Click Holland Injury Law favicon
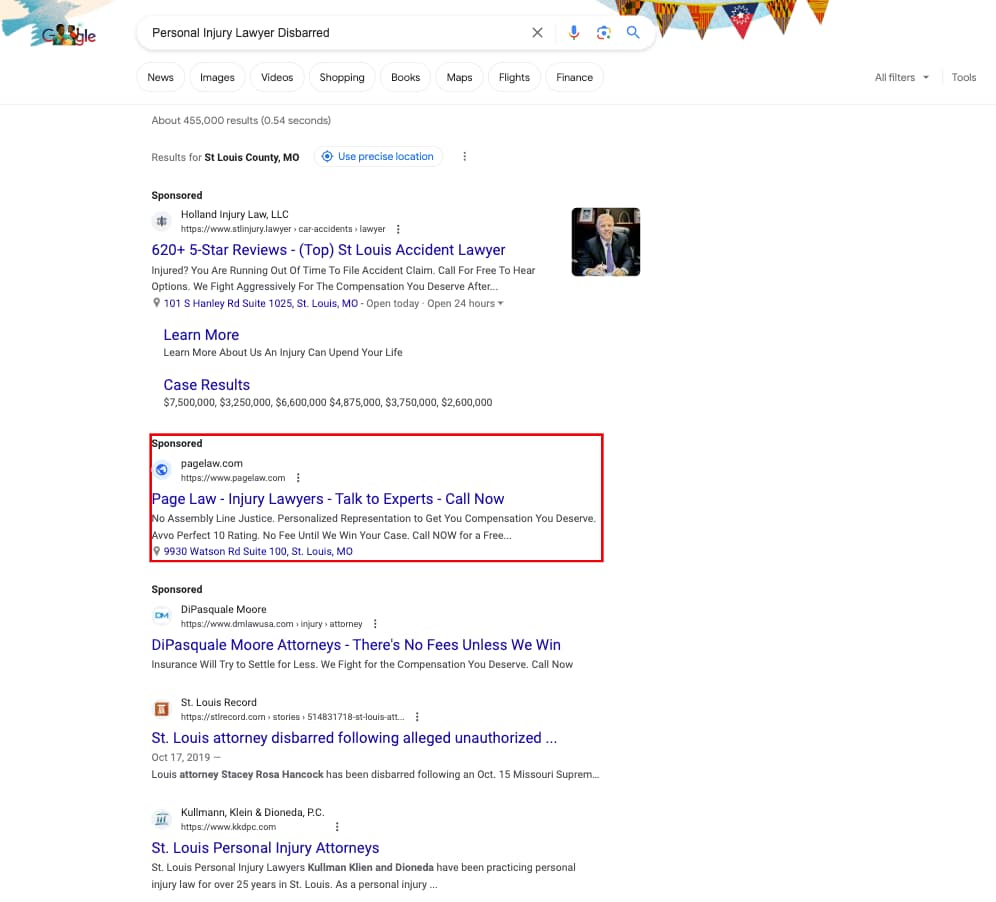Screen dimensions: 996x902 pyautogui.click(x=162, y=221)
